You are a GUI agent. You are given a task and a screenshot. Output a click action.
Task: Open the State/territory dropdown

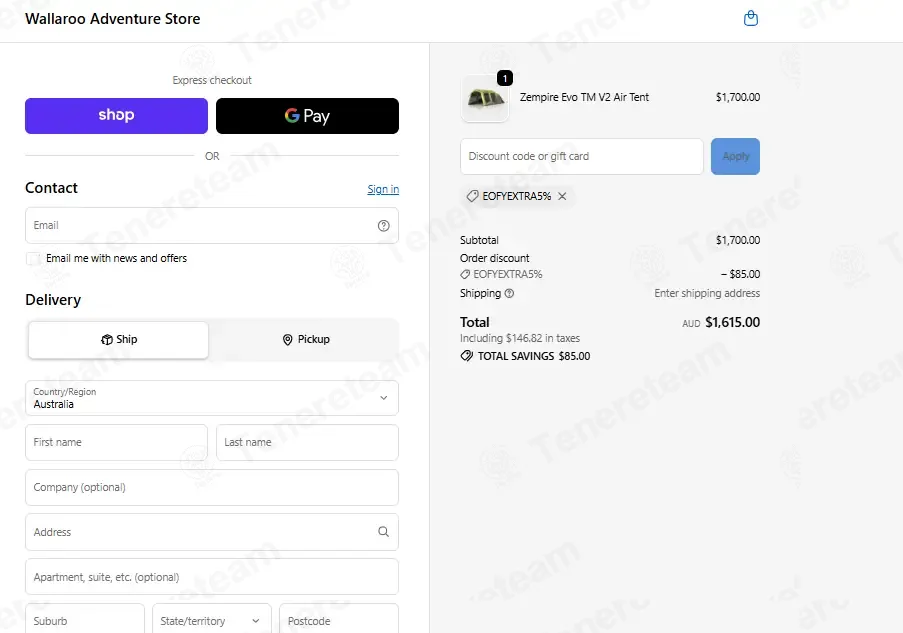pyautogui.click(x=212, y=620)
